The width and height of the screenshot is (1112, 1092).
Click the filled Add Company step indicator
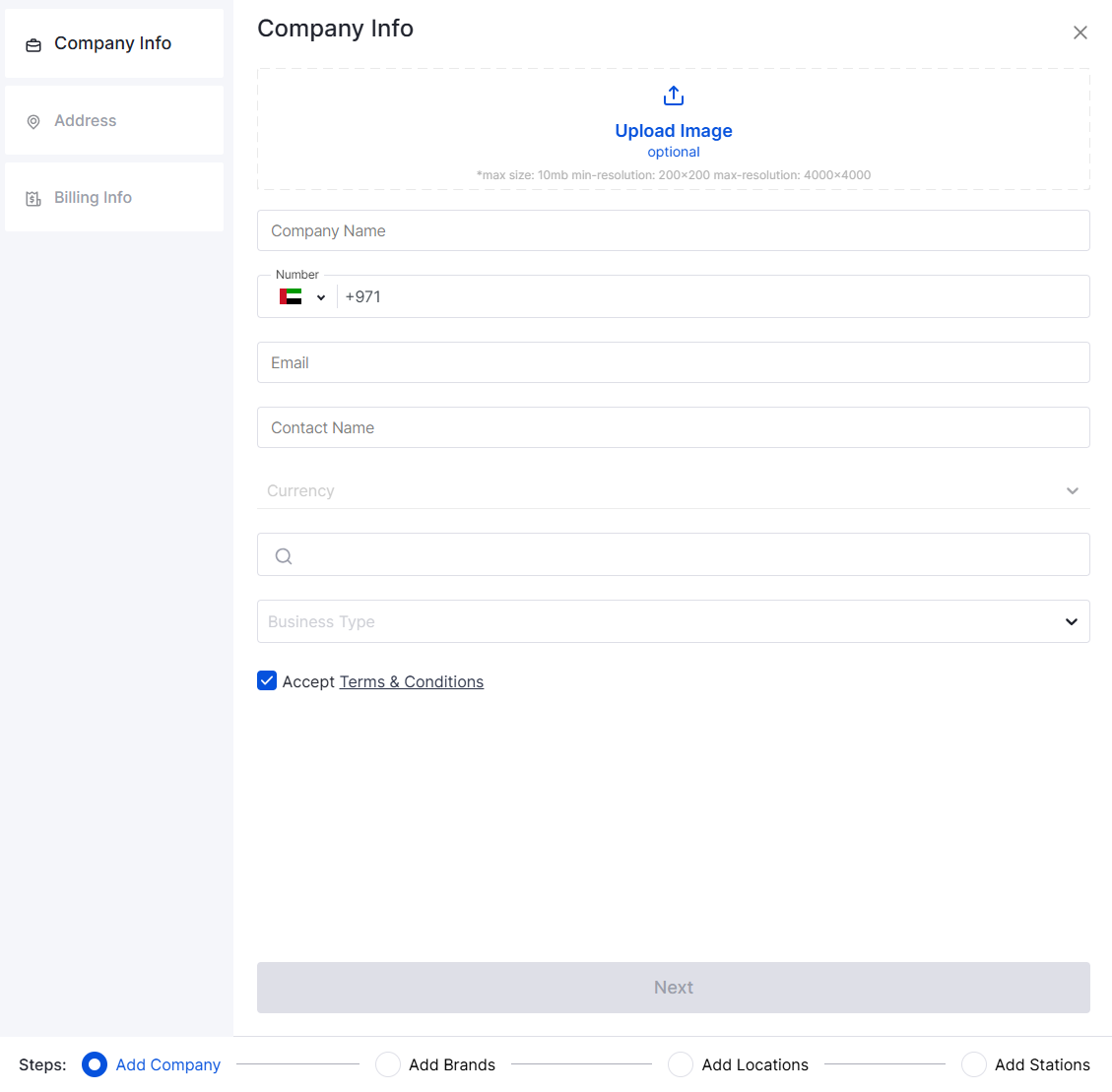[x=94, y=1064]
